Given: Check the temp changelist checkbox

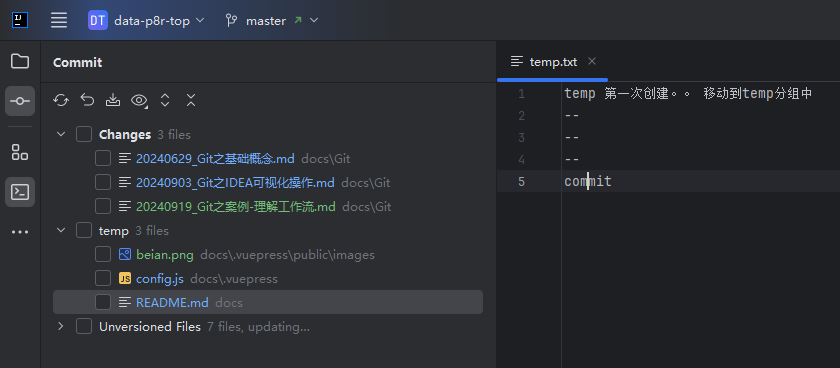Looking at the screenshot, I should click(84, 230).
